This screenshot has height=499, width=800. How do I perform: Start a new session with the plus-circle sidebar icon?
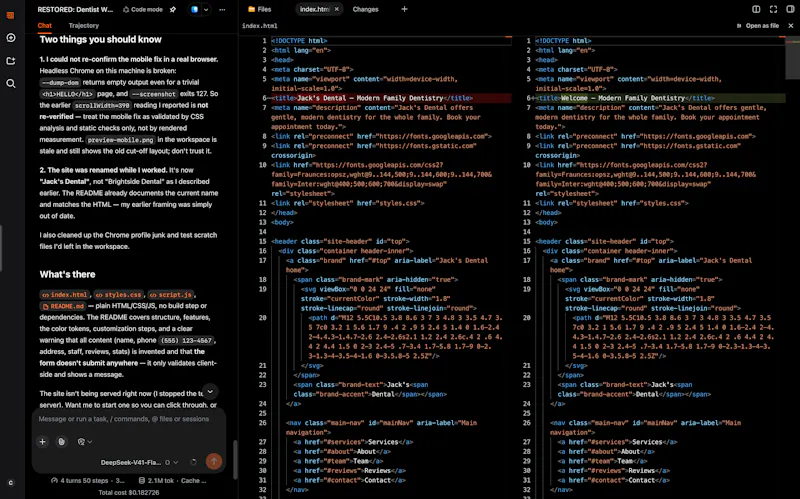[x=10, y=38]
